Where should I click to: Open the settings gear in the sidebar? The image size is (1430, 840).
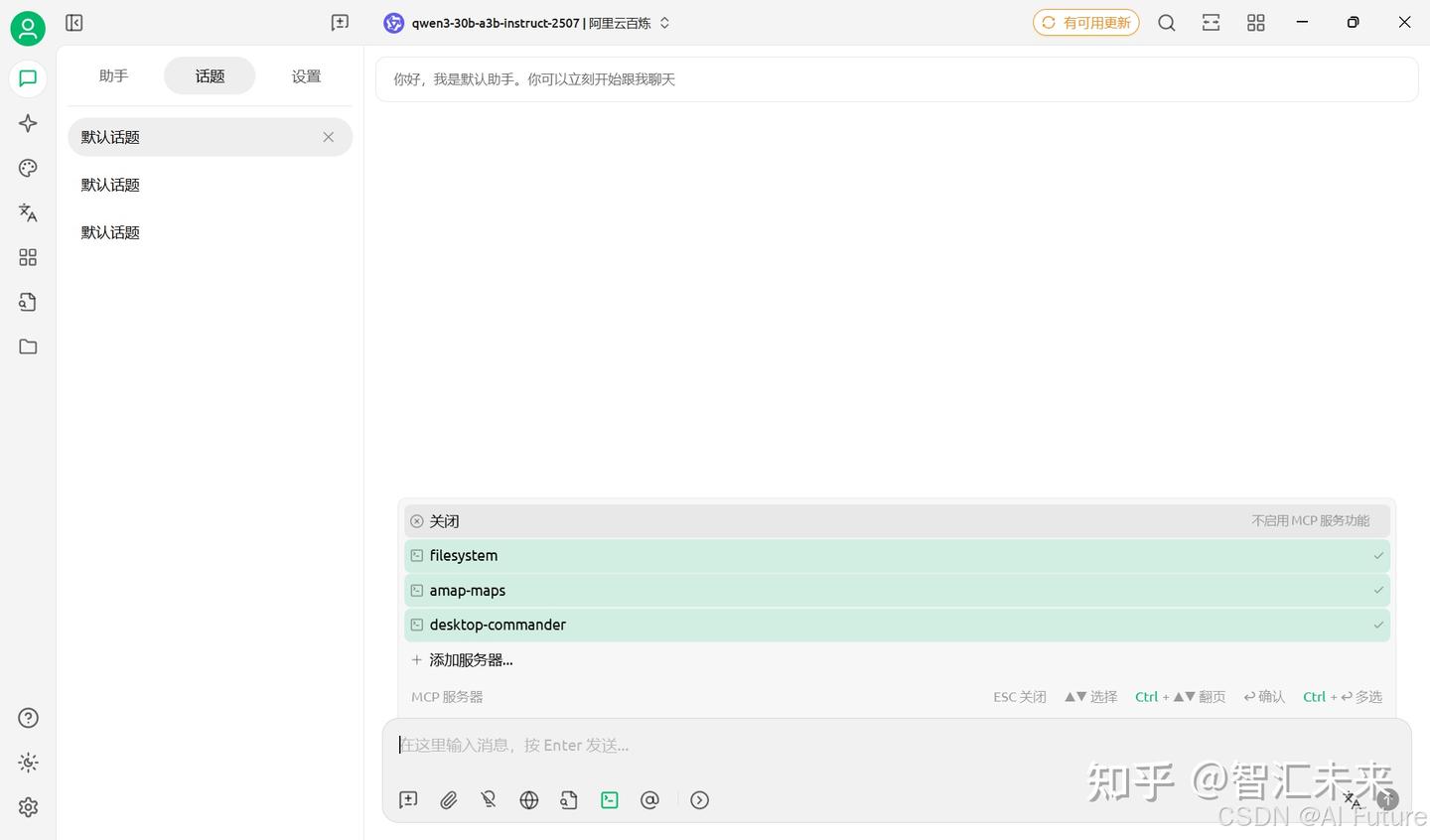28,807
